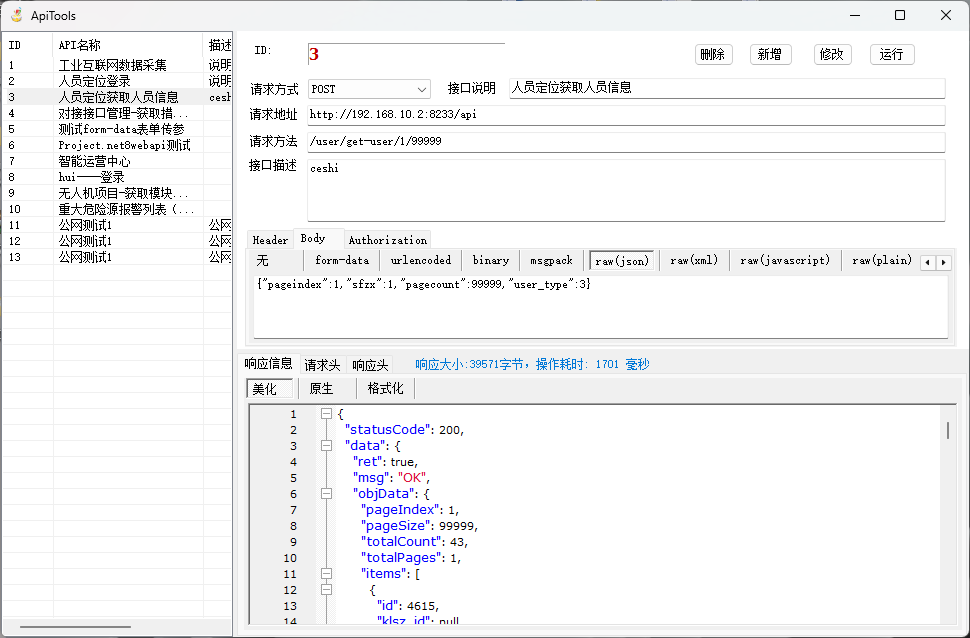Collapse the root JSON node on line 1
Screen dimensions: 970x638
(x=327, y=414)
